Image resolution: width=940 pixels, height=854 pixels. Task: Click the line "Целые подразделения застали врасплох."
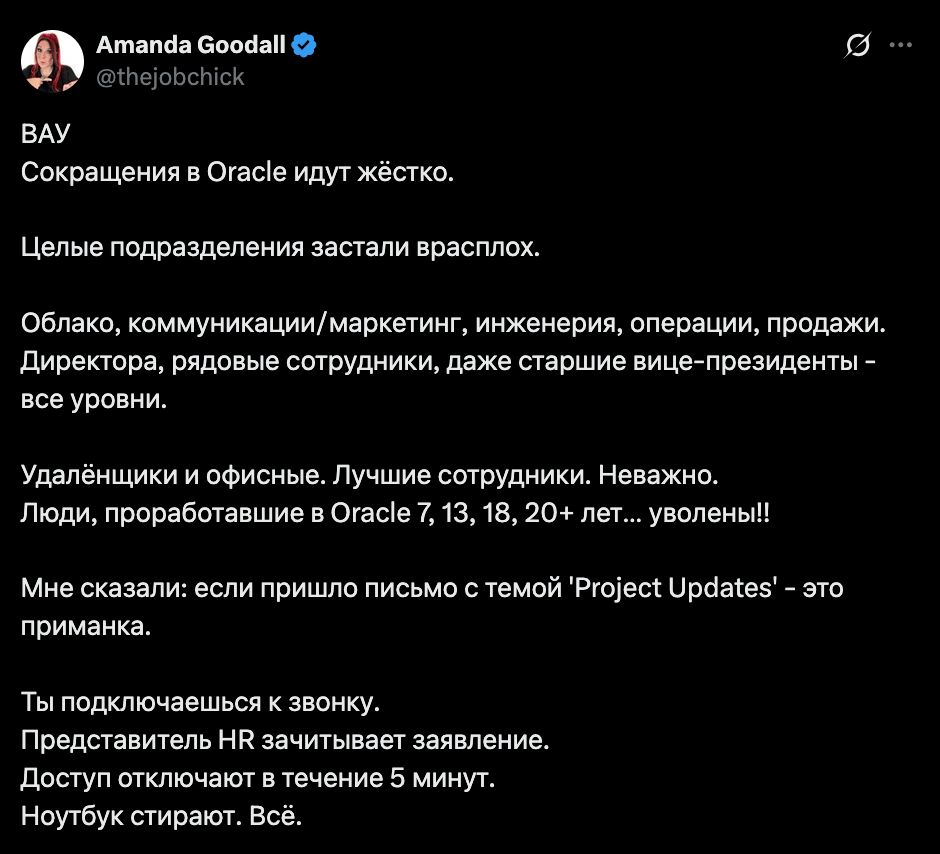click(280, 248)
